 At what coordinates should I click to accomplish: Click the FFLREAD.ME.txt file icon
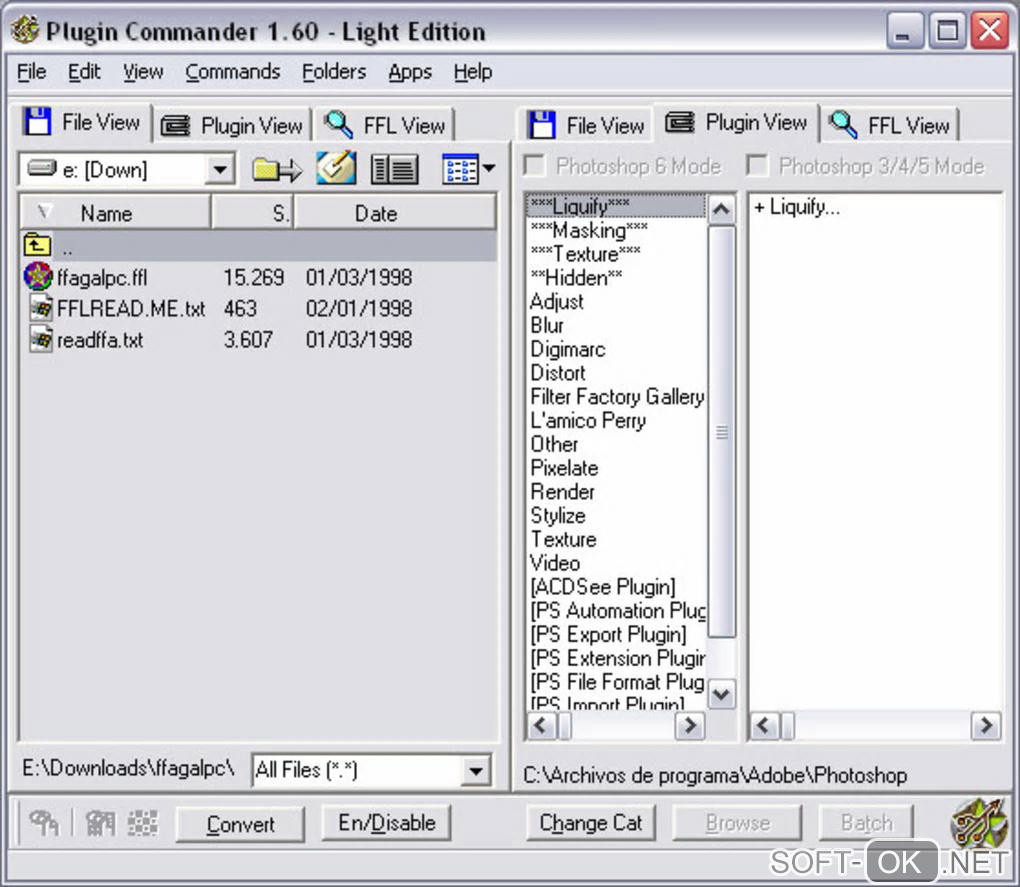(x=41, y=308)
